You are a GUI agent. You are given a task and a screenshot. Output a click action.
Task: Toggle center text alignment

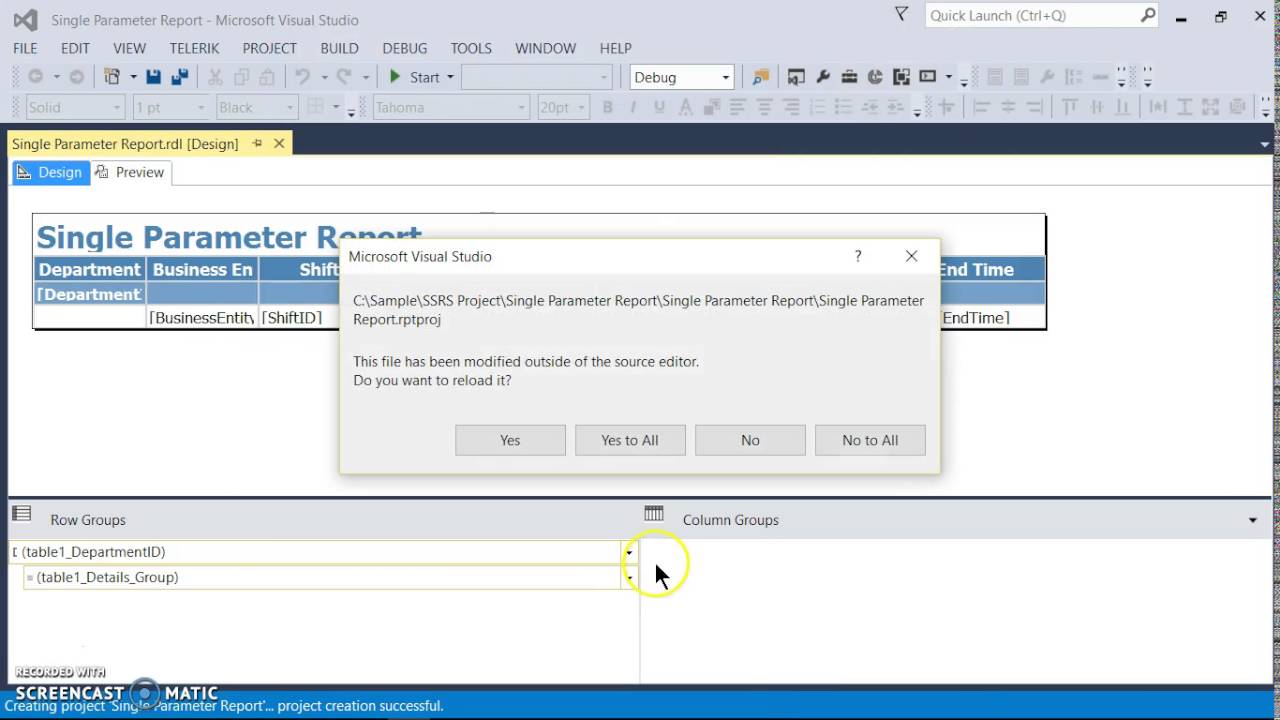point(765,107)
